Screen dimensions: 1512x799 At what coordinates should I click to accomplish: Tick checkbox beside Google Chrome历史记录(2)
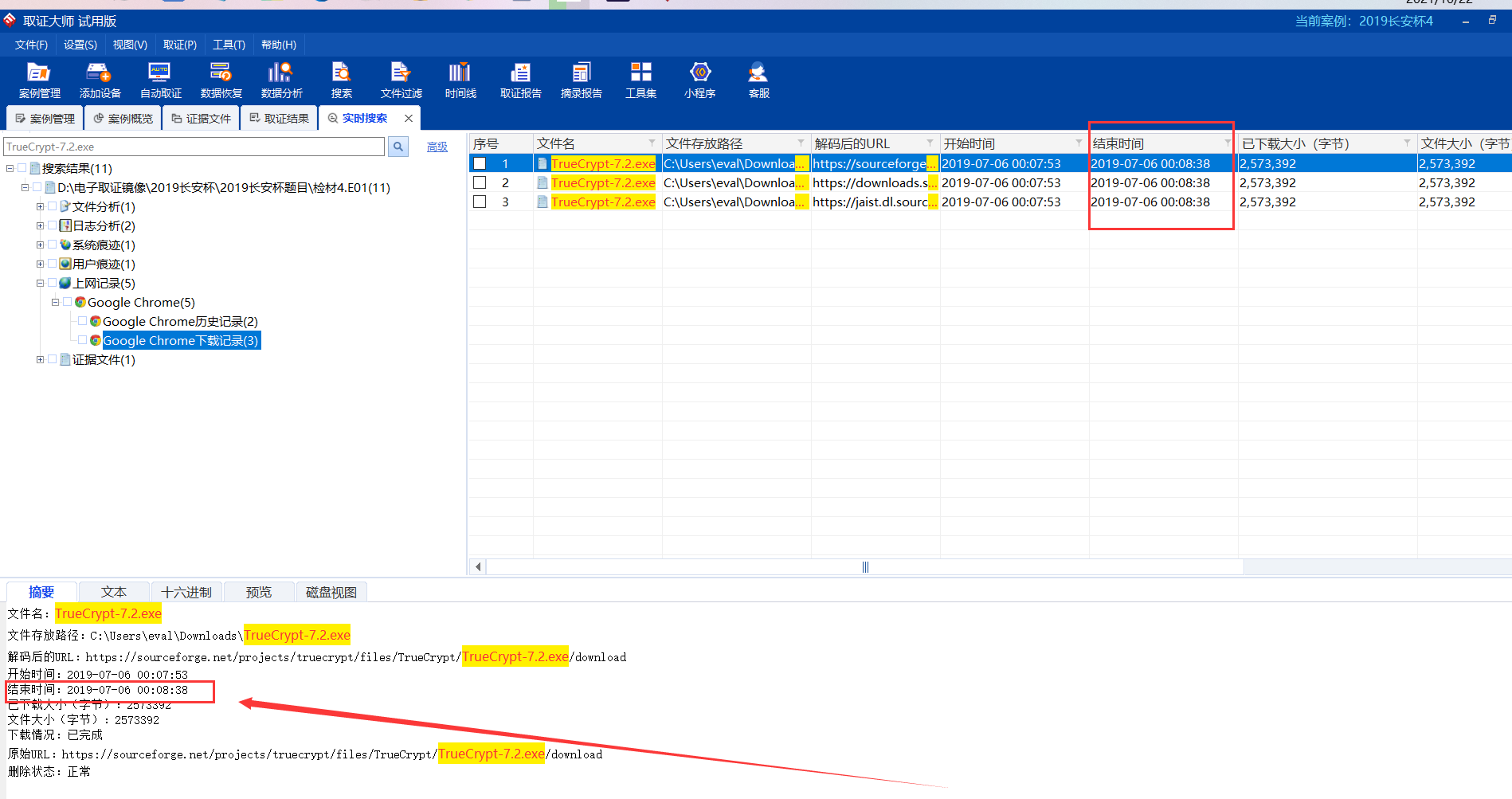point(83,321)
